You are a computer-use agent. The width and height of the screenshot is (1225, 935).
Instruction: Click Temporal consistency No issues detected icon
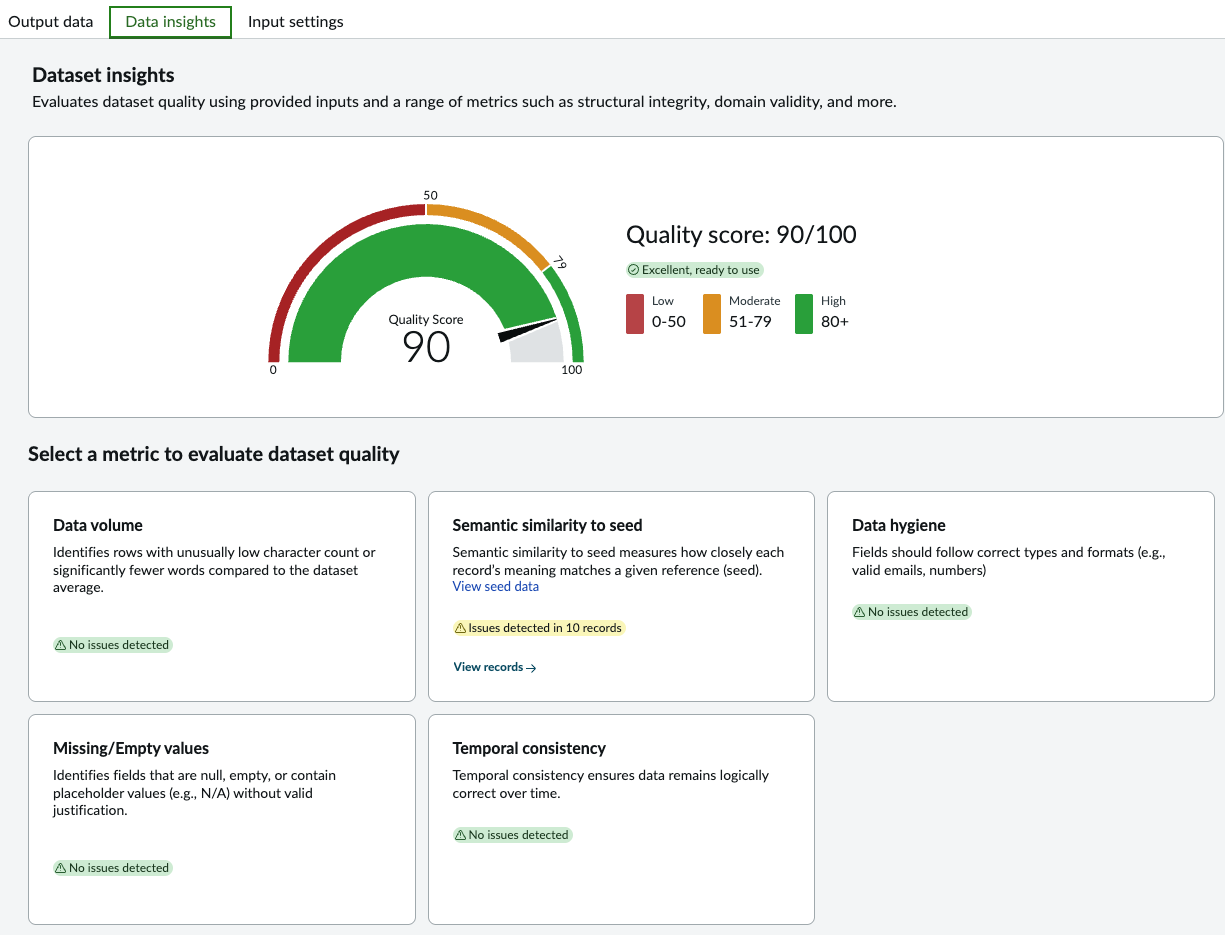pyautogui.click(x=461, y=835)
